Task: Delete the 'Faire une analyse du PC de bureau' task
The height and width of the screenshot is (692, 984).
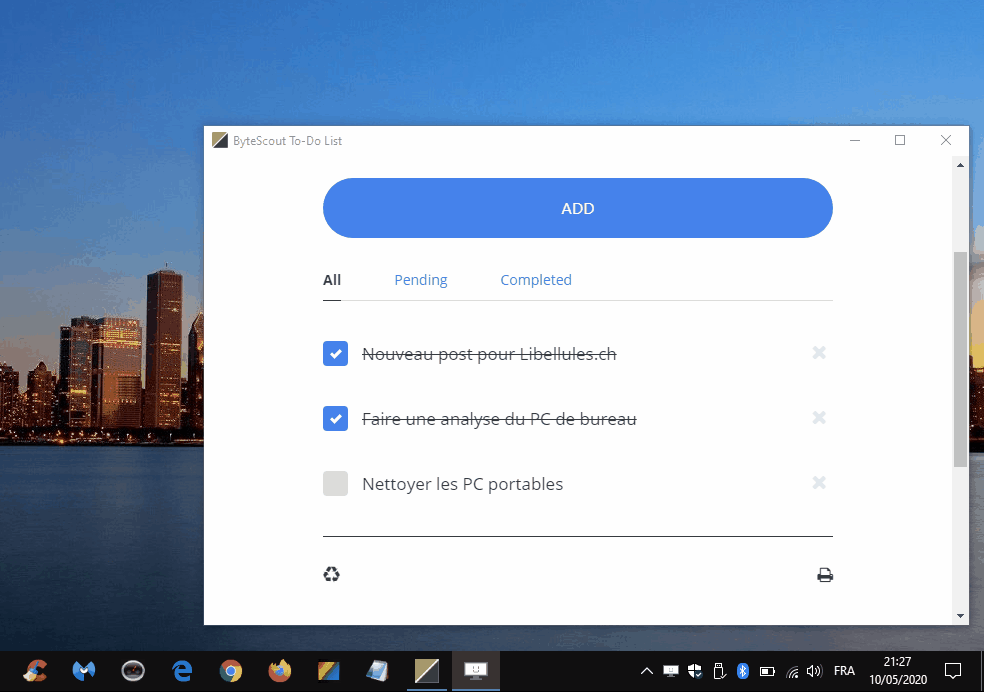Action: [819, 417]
